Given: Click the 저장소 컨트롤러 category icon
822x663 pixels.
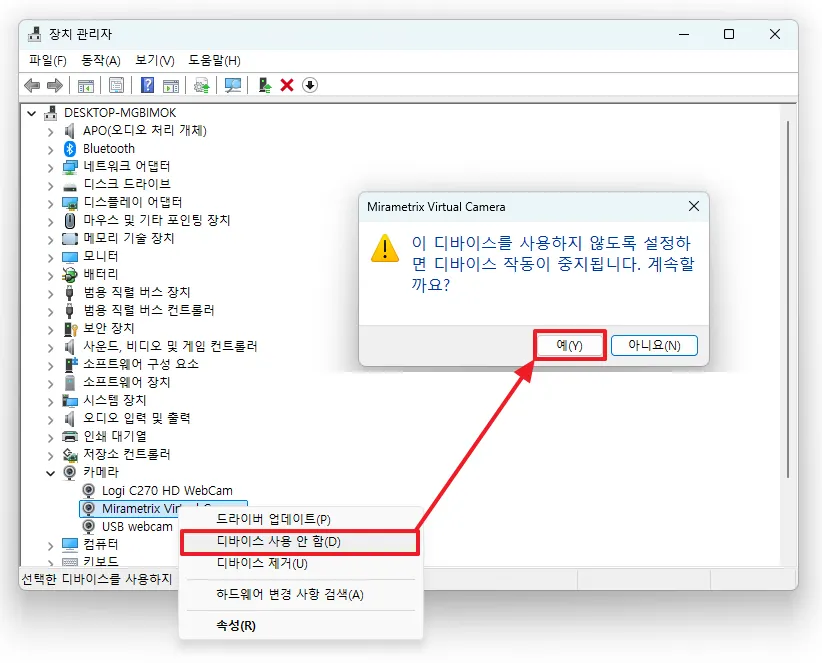Looking at the screenshot, I should tap(70, 454).
